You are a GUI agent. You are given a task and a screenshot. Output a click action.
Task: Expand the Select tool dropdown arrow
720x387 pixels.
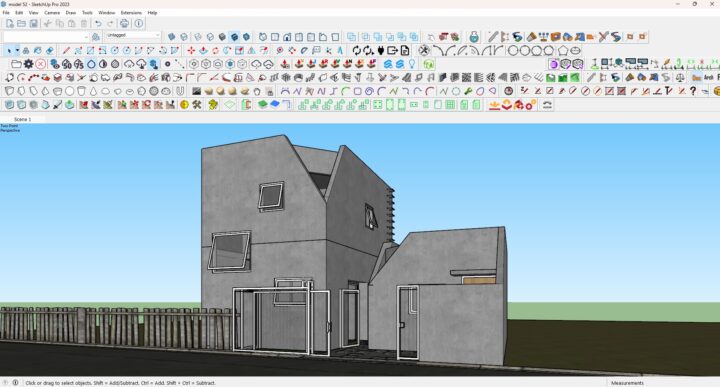[17, 50]
